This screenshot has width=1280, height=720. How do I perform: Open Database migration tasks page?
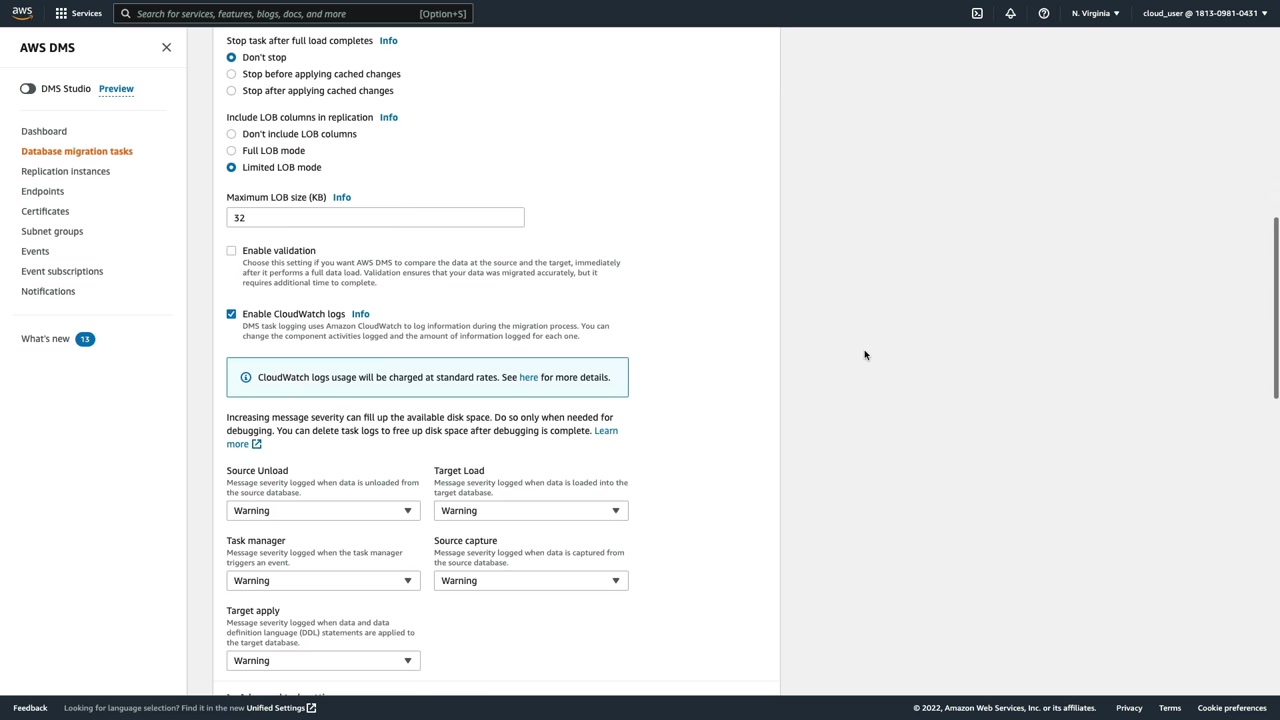tap(77, 151)
